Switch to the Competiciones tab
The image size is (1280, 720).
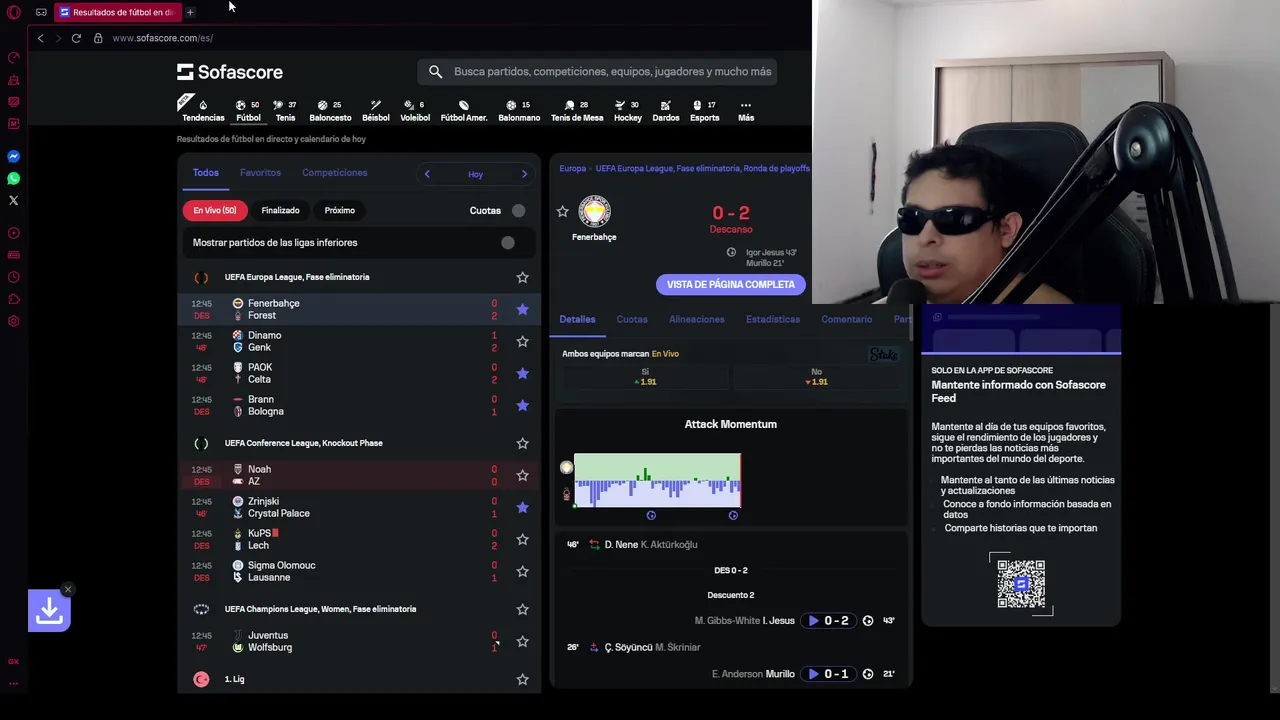335,173
